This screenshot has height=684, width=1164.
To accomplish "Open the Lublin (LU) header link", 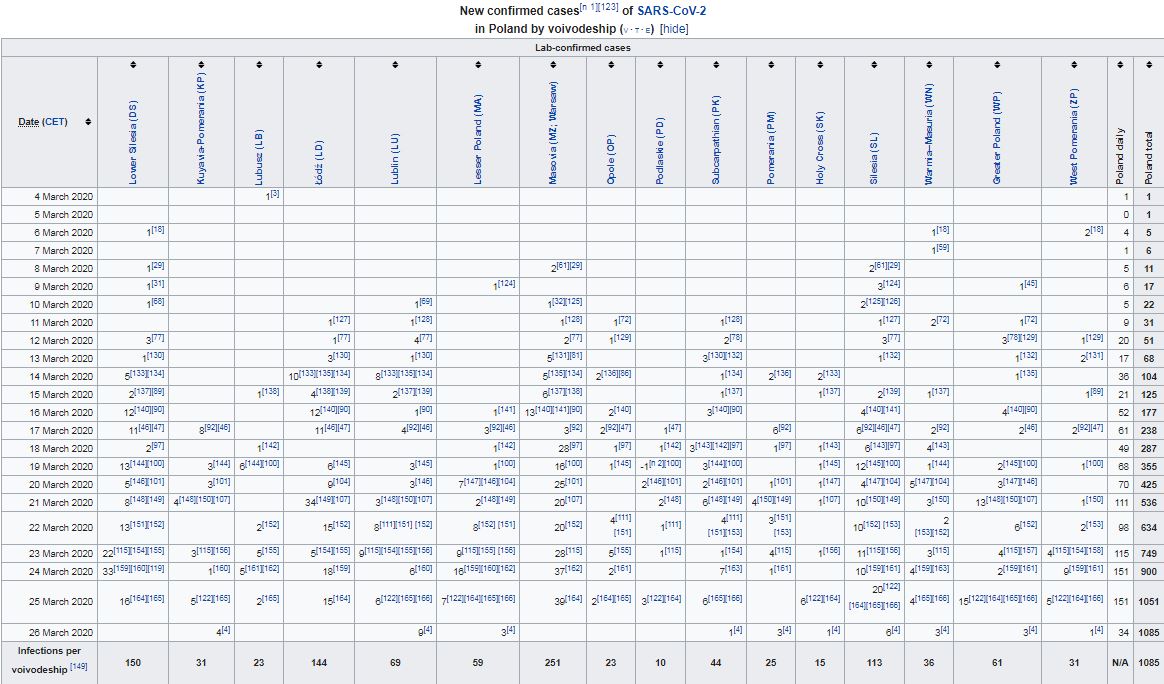I will pyautogui.click(x=395, y=159).
